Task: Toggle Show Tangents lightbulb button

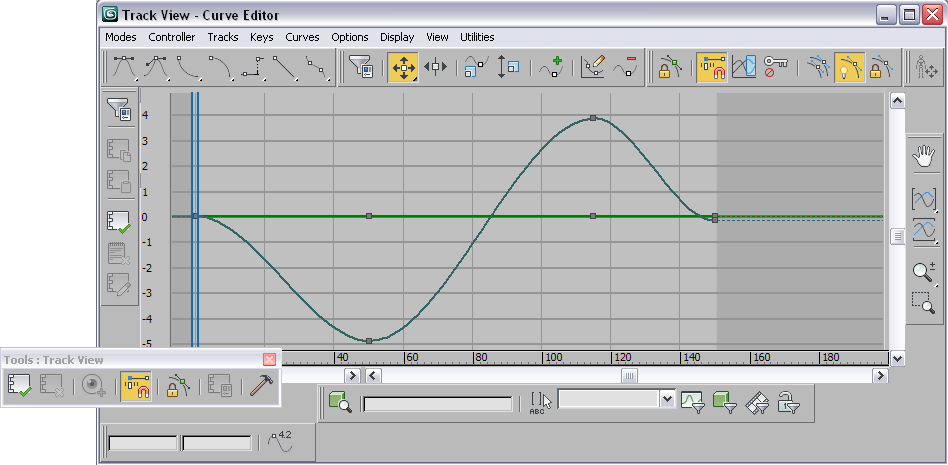Action: coord(850,67)
